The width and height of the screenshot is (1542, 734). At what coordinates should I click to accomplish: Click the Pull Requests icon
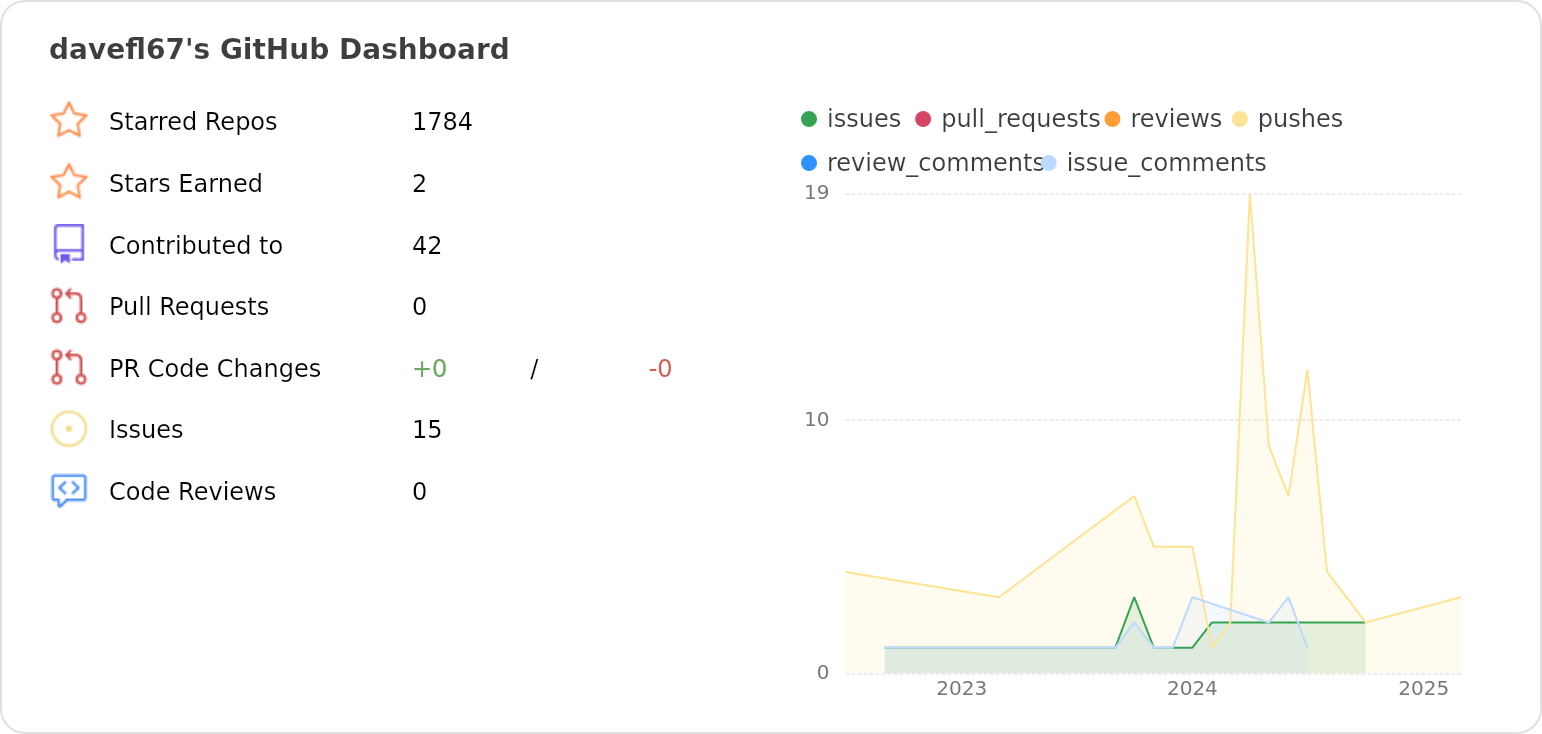69,306
